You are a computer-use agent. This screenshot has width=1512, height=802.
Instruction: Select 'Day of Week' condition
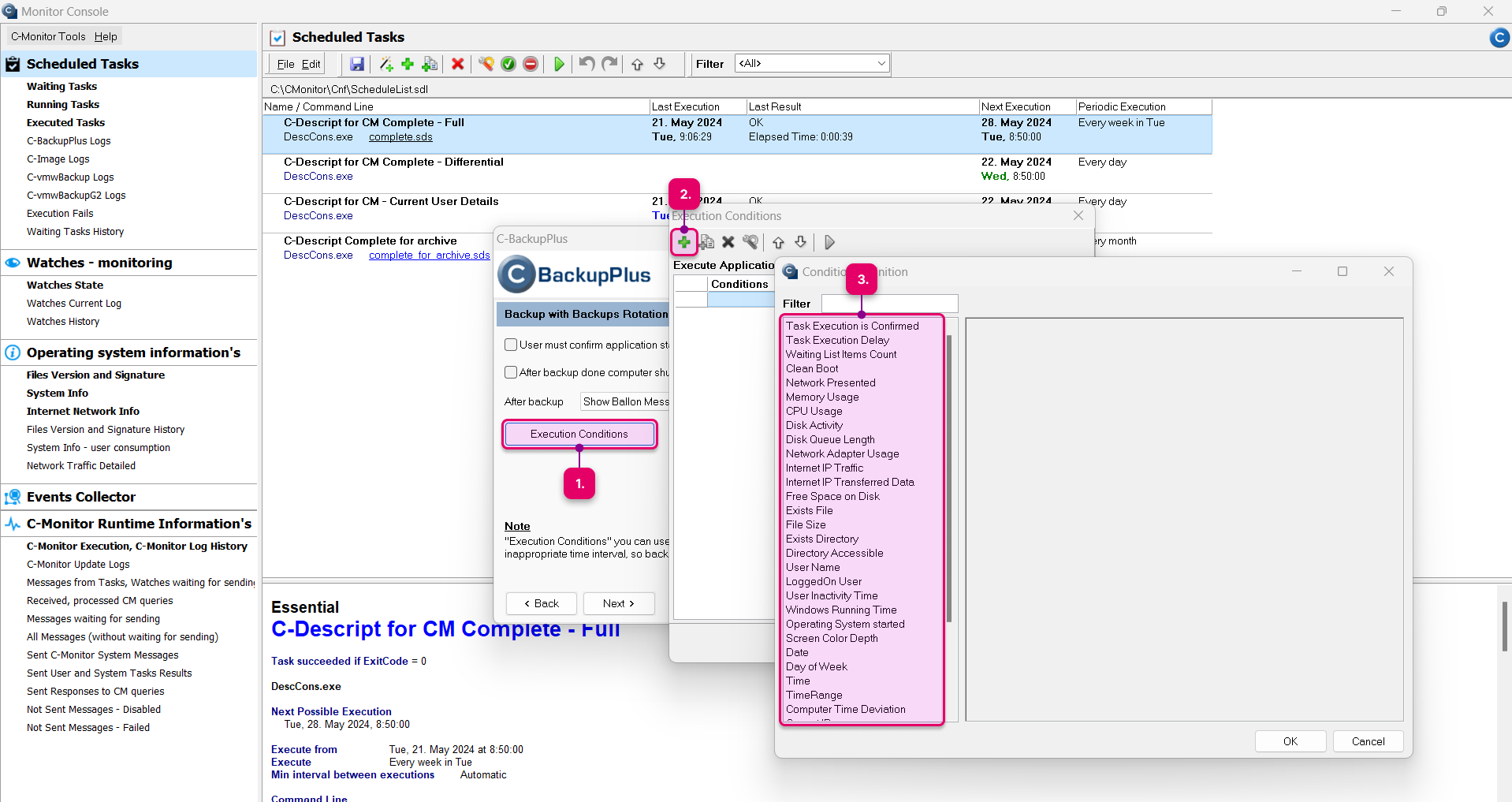[817, 666]
